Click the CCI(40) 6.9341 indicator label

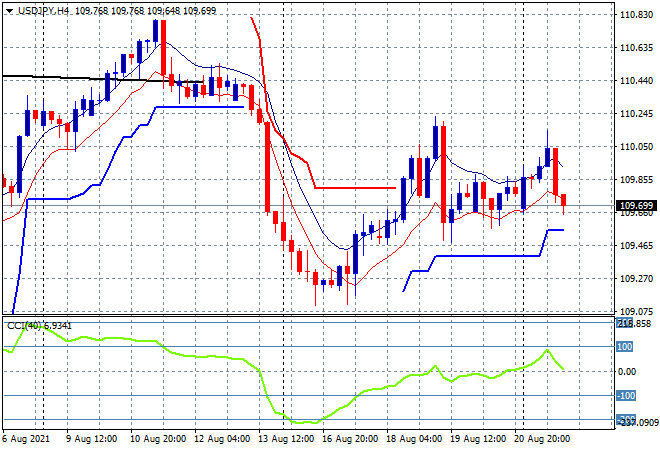[x=40, y=326]
